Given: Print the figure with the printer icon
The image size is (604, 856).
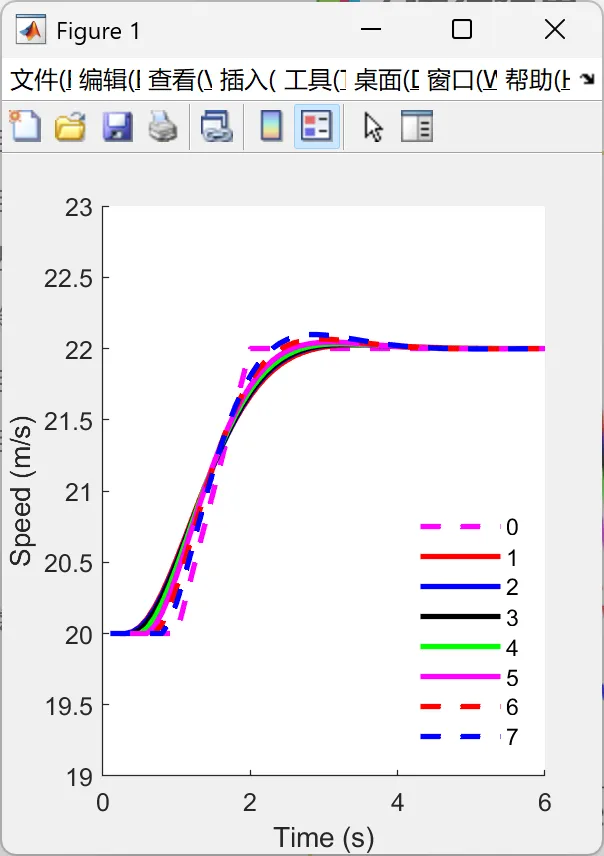Looking at the screenshot, I should (163, 126).
